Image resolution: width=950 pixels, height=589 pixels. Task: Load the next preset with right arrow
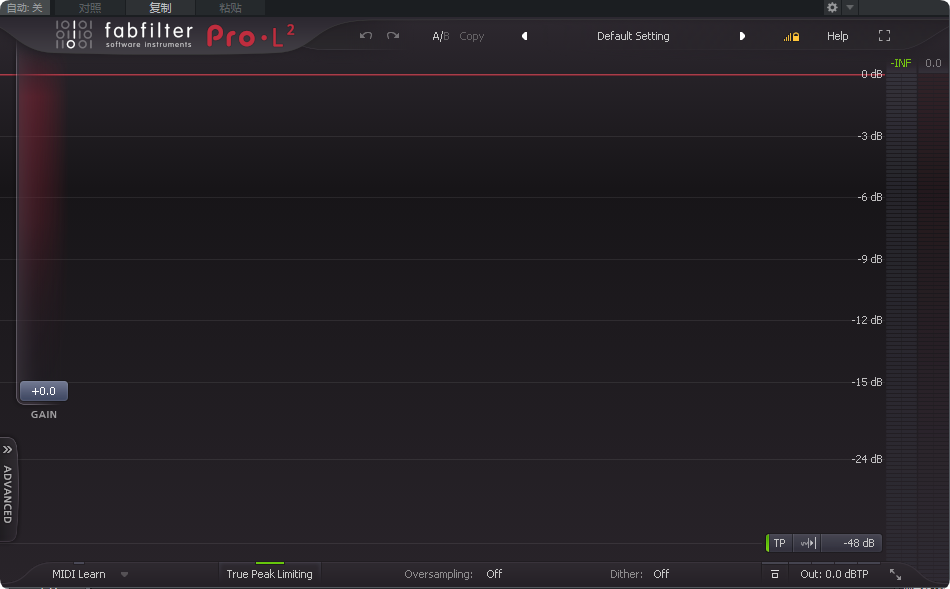[742, 36]
